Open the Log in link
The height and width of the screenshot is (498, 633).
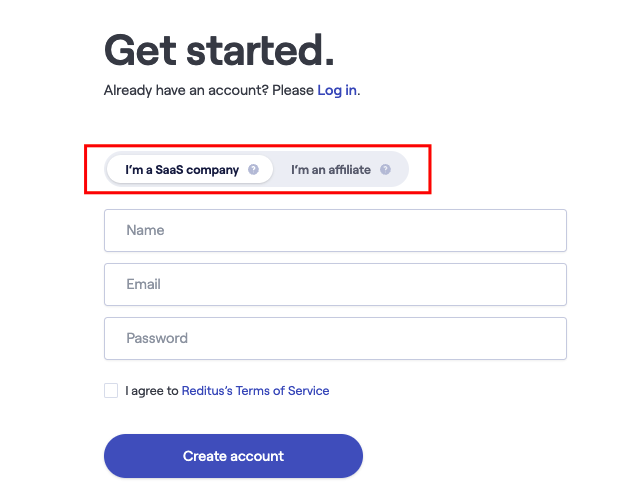coord(337,90)
